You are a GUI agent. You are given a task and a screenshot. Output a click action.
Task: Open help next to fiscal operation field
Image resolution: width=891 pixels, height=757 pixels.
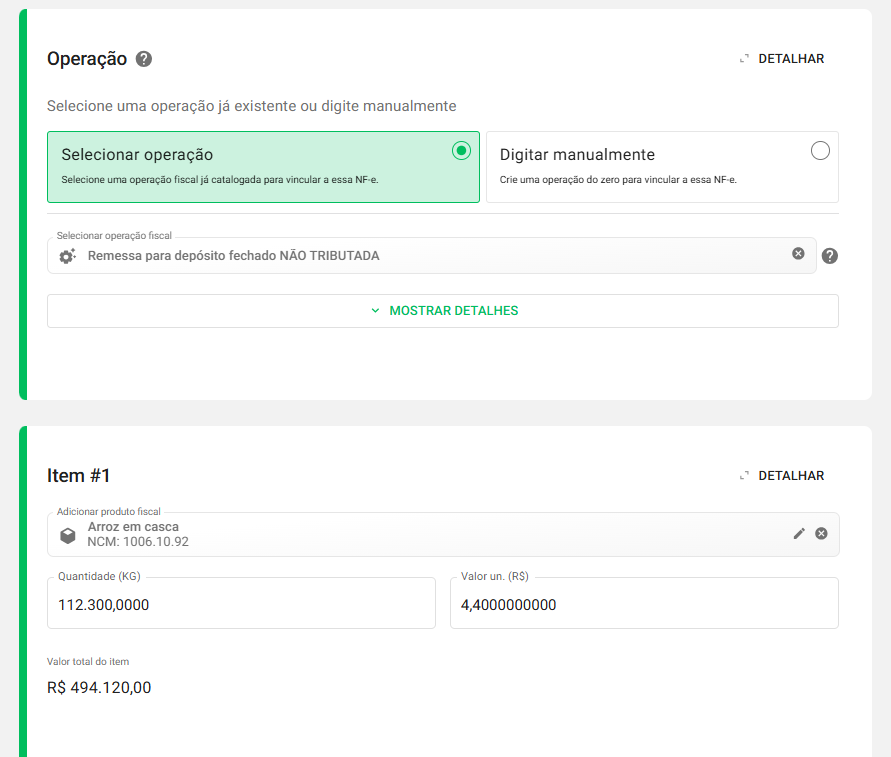point(829,256)
